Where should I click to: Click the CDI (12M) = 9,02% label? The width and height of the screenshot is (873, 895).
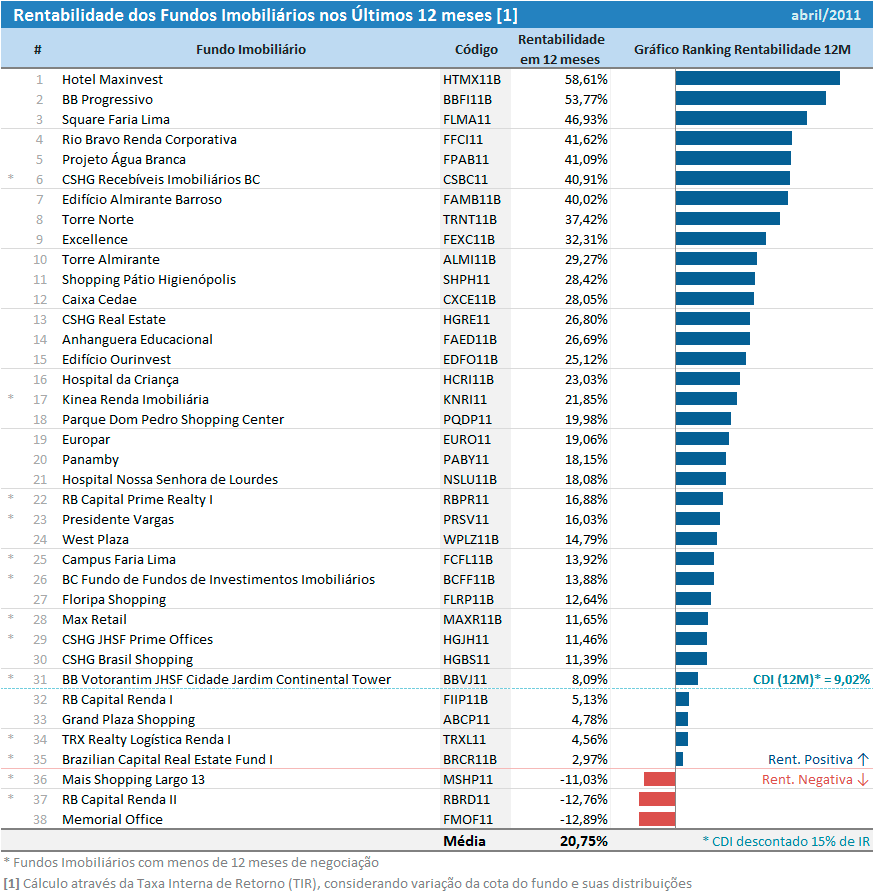tap(810, 679)
